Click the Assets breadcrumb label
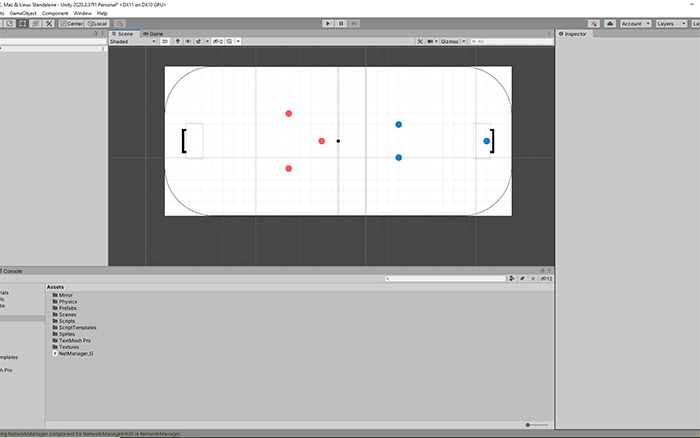The height and width of the screenshot is (438, 700). click(55, 287)
